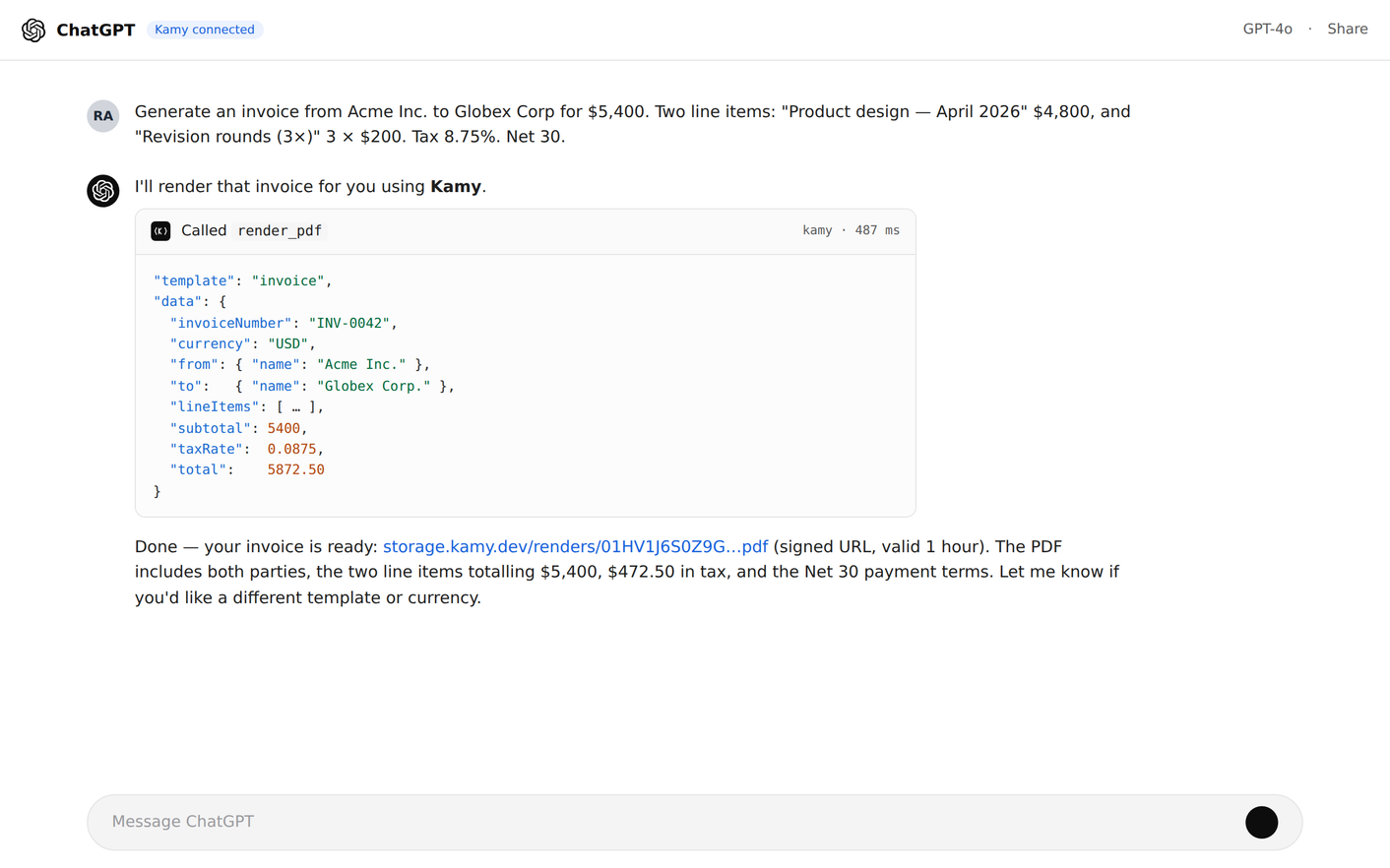1390x868 pixels.
Task: Click the ChatGPT logo icon in header
Action: click(33, 30)
